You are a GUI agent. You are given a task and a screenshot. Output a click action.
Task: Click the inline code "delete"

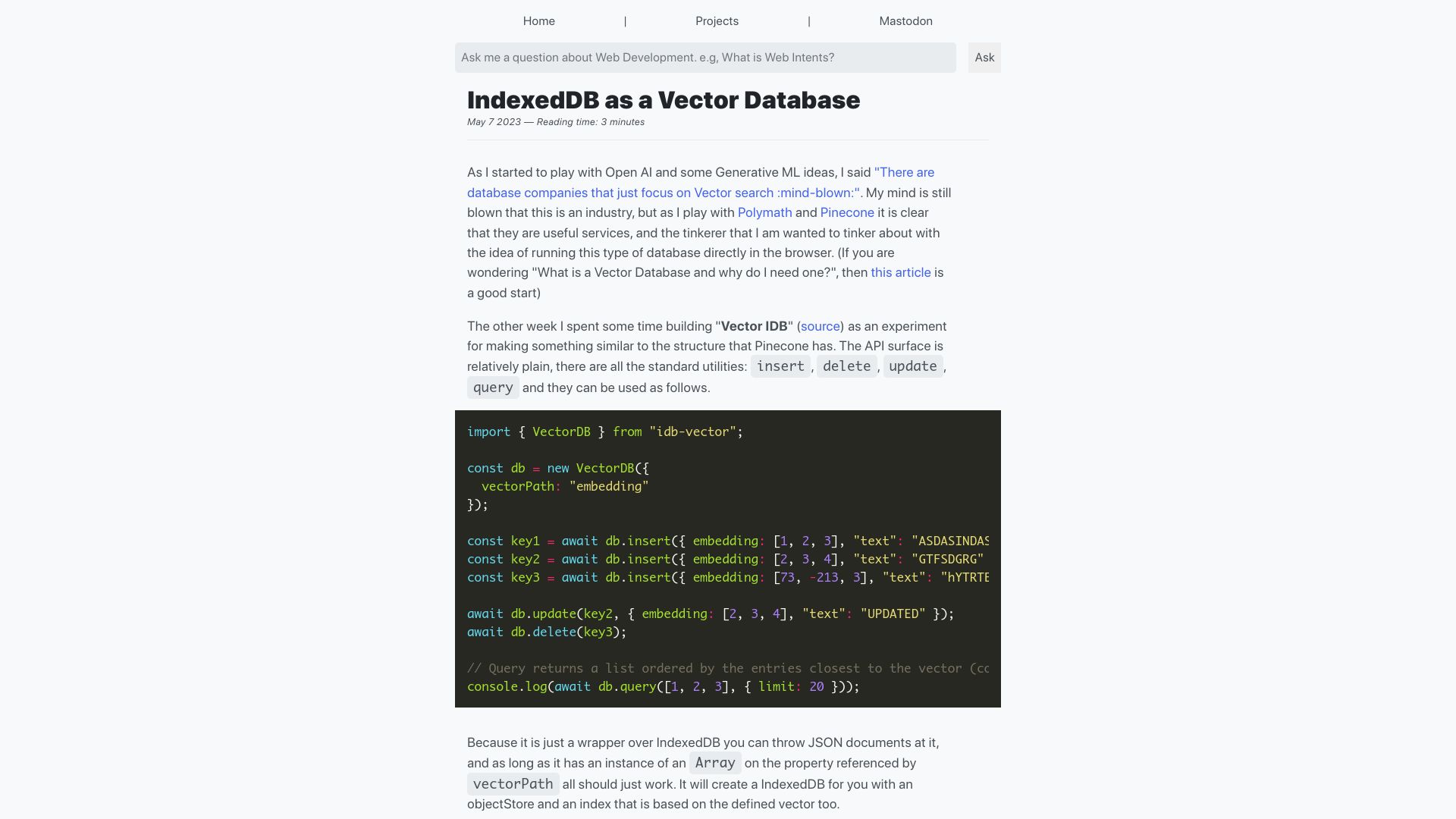[x=846, y=366]
